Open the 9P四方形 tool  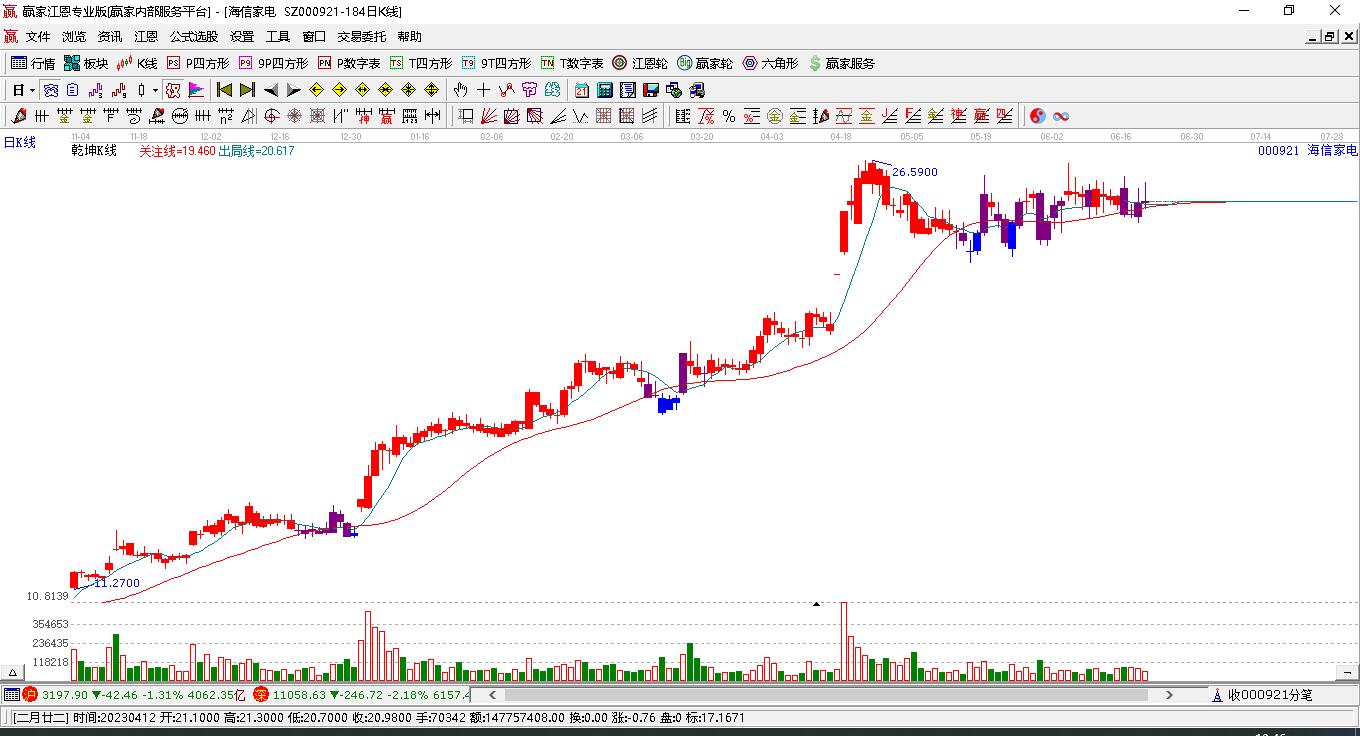[273, 63]
